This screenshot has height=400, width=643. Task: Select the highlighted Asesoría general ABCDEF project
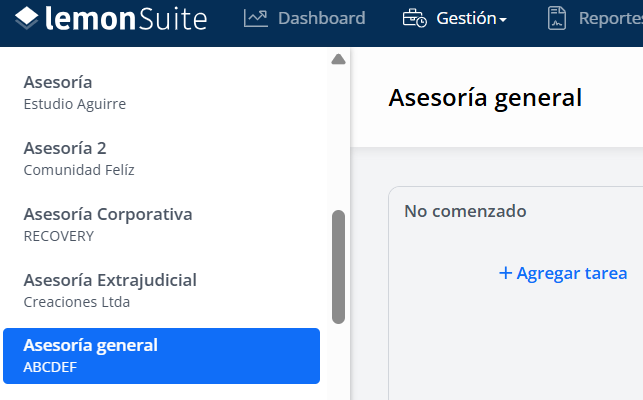pyautogui.click(x=161, y=356)
